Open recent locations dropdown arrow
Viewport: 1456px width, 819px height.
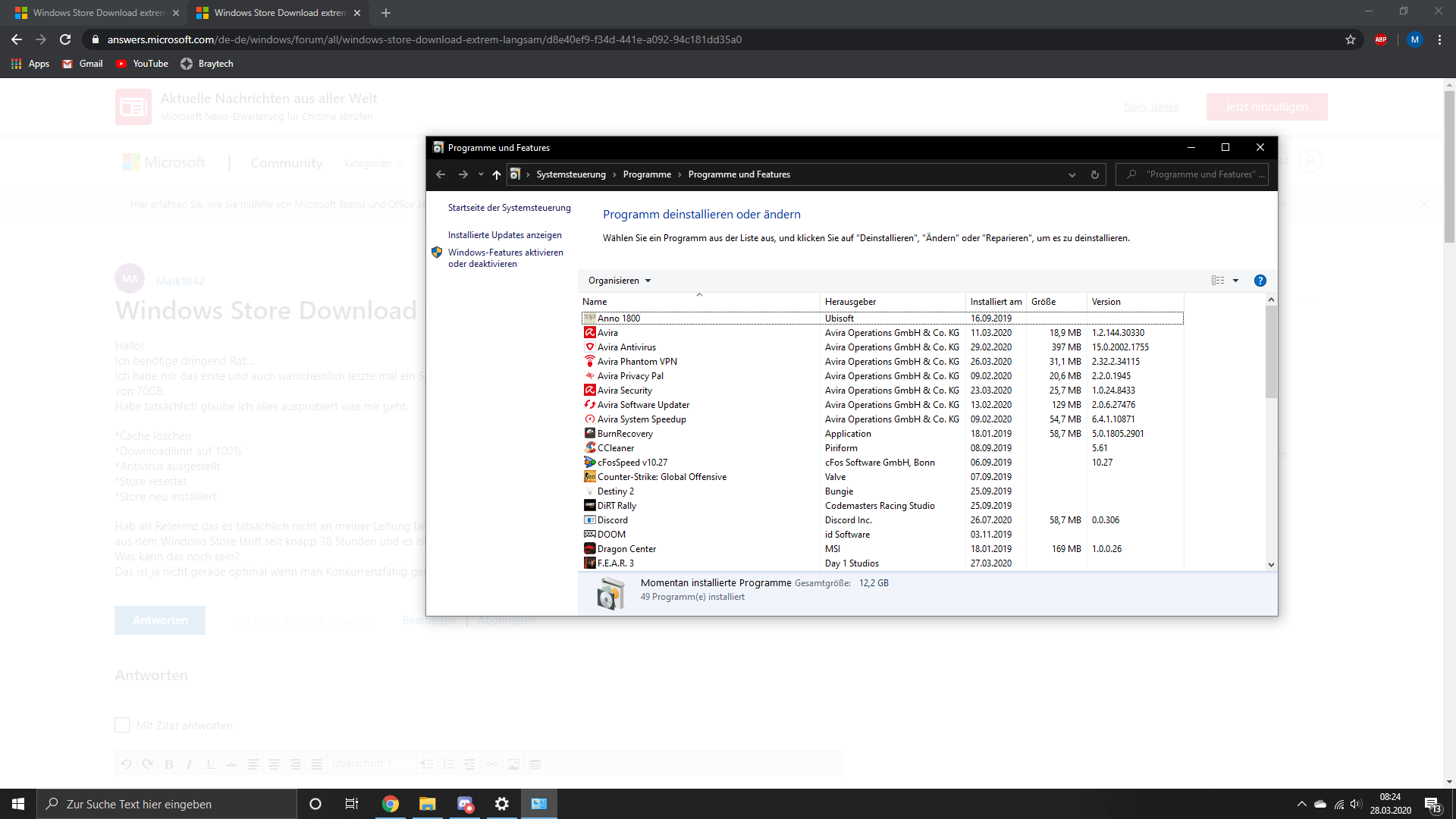click(x=481, y=174)
